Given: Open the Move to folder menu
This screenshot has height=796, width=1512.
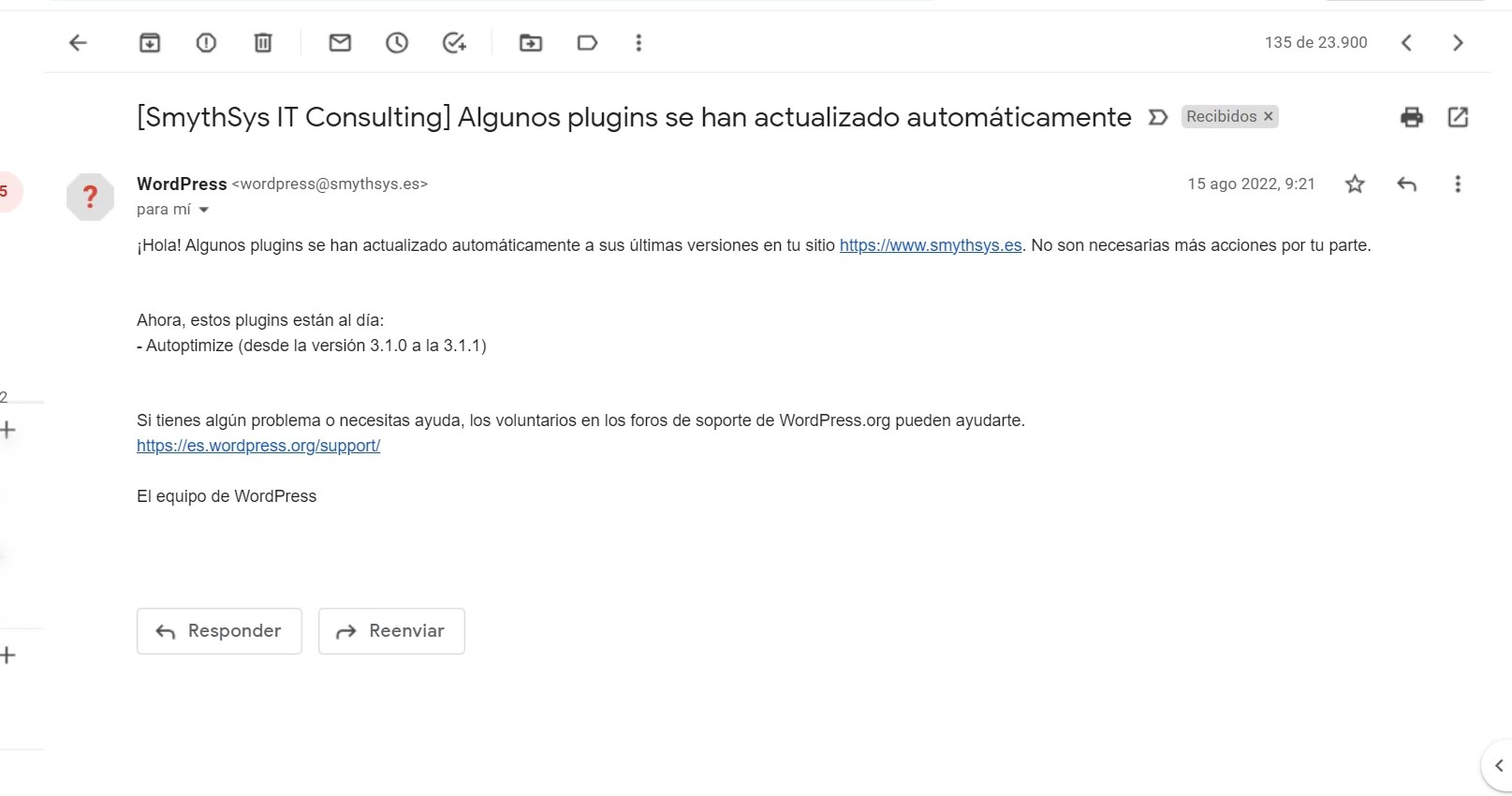Looking at the screenshot, I should (531, 43).
